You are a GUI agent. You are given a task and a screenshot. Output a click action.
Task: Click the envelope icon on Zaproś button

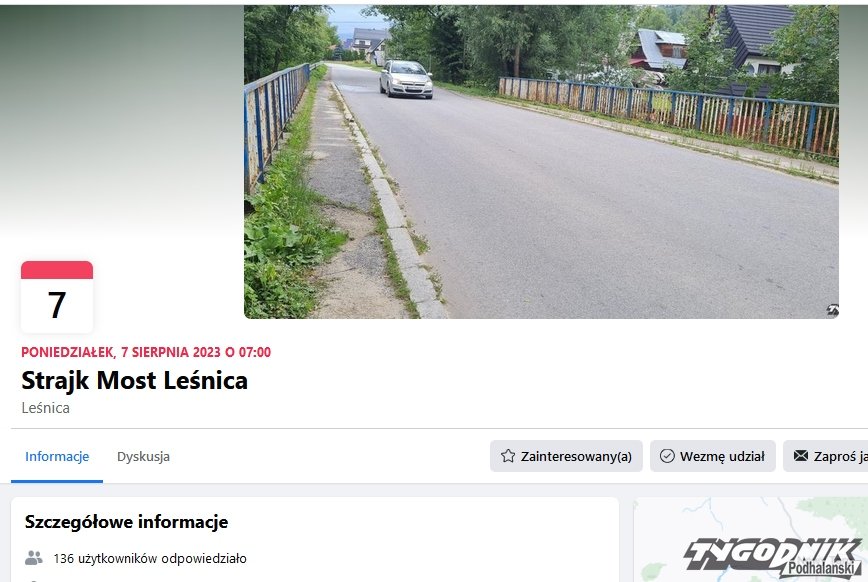[x=800, y=456]
